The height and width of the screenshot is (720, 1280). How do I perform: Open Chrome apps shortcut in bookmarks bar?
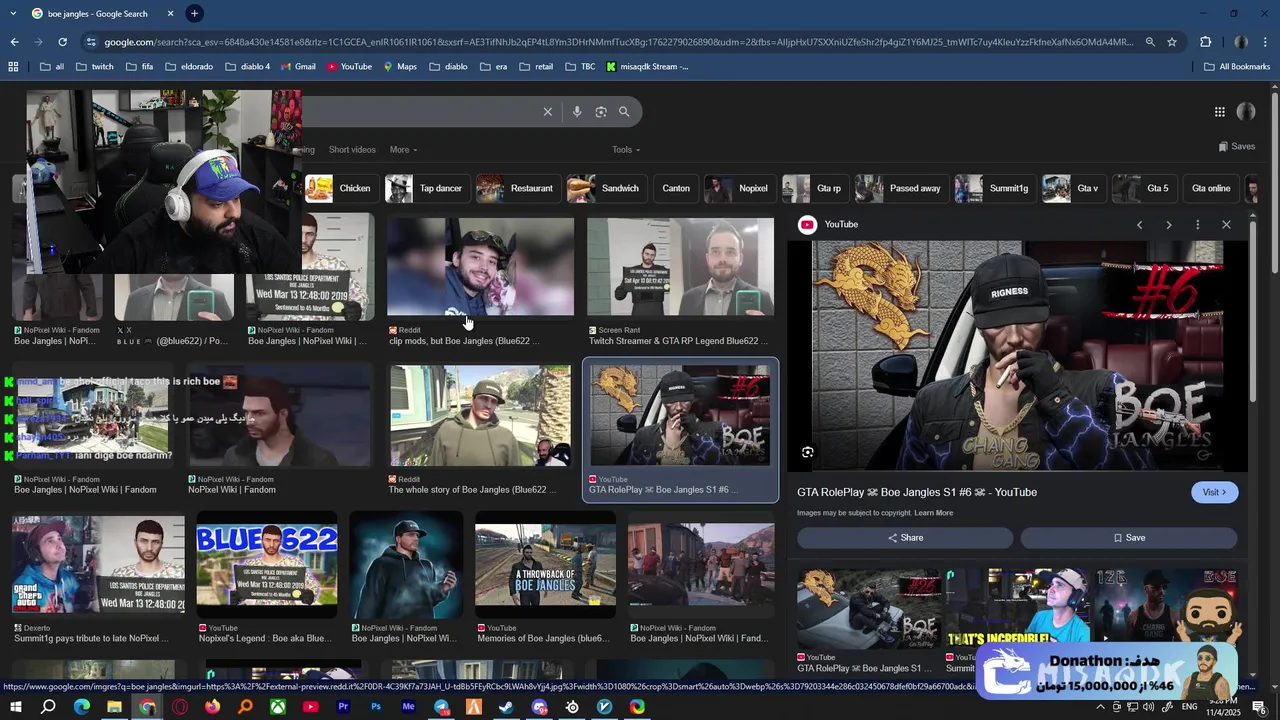click(13, 67)
